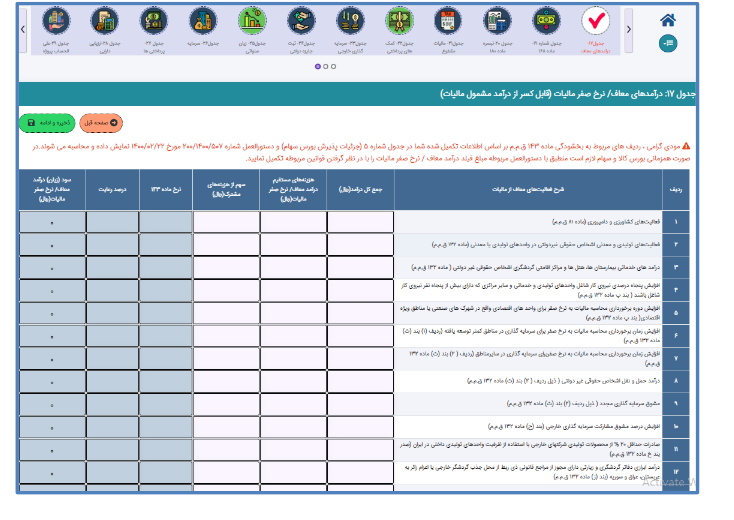This screenshot has width=734, height=520.
Task: Click shared costs field for row 3
Action: [x=226, y=268]
